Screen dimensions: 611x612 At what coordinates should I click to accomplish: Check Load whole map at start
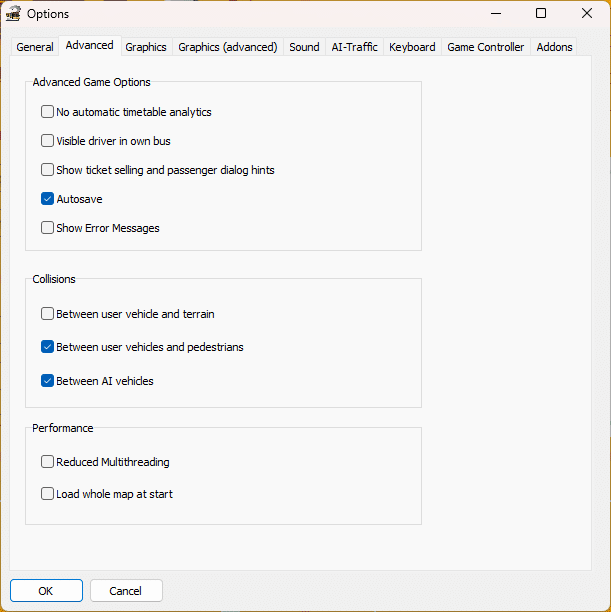tap(48, 494)
